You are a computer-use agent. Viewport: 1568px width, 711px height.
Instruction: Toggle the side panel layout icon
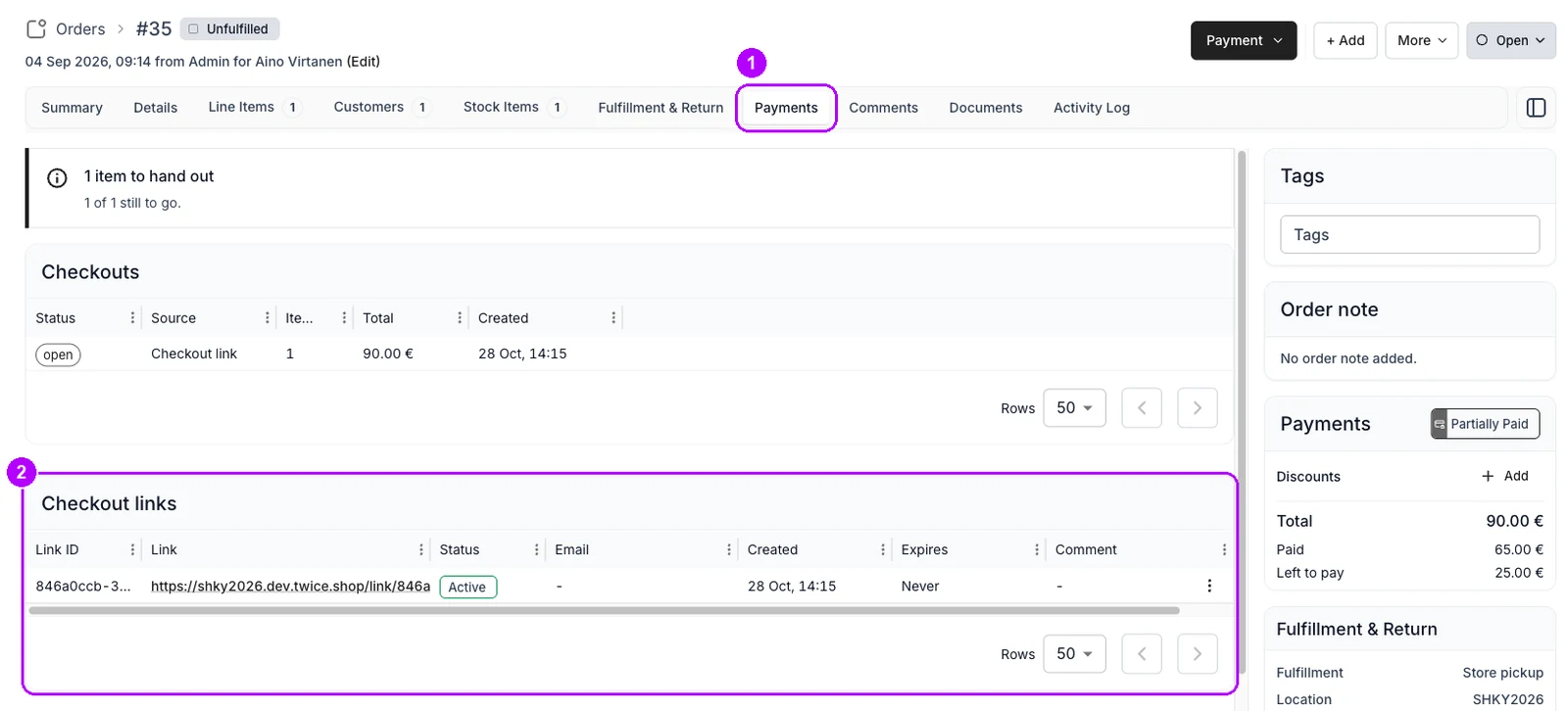click(x=1536, y=108)
